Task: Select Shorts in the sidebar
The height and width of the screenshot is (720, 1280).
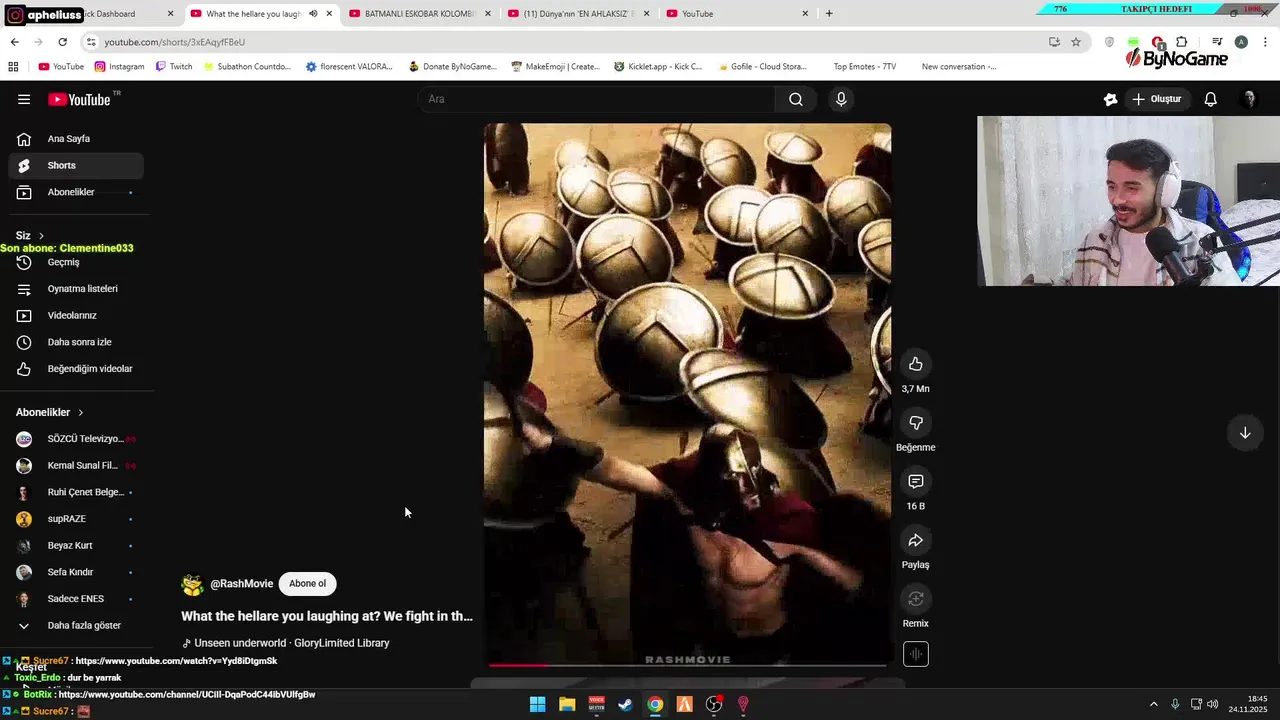Action: 76,166
